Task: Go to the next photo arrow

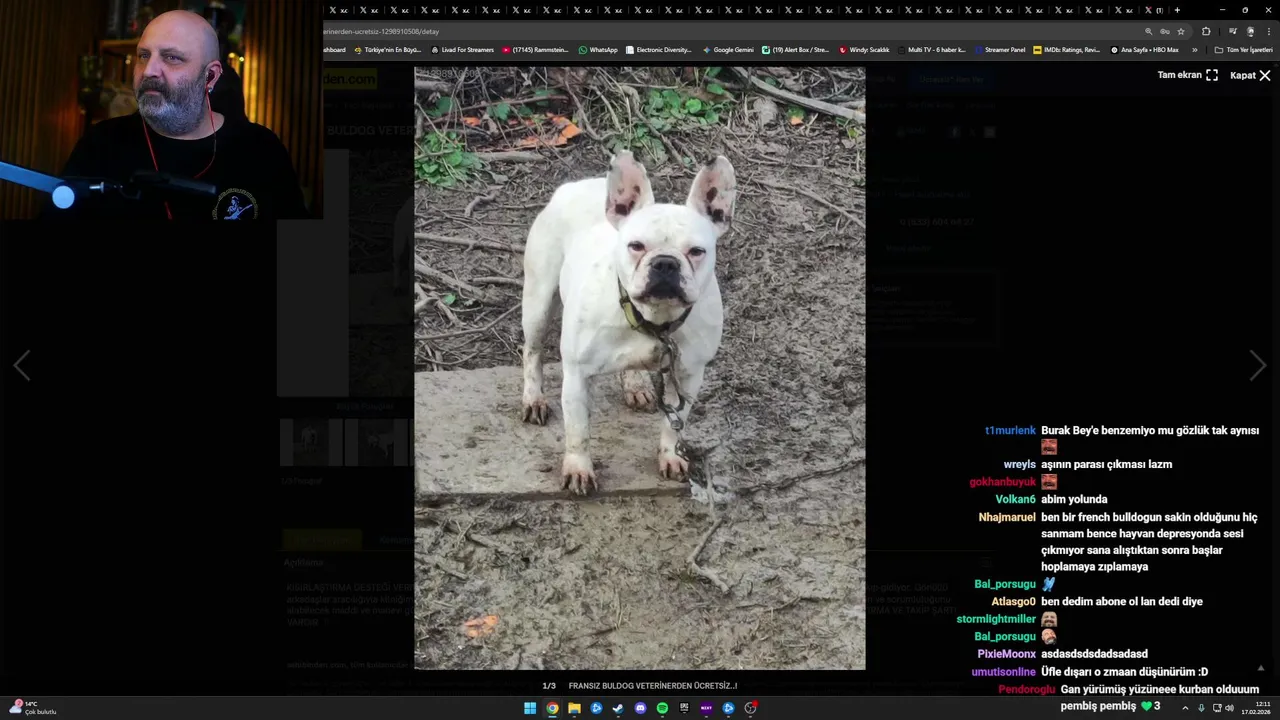Action: 1258,366
